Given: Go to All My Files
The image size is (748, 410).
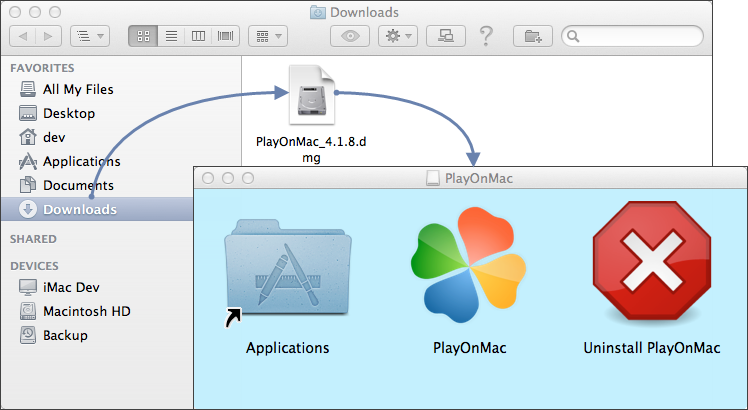Looking at the screenshot, I should [77, 89].
